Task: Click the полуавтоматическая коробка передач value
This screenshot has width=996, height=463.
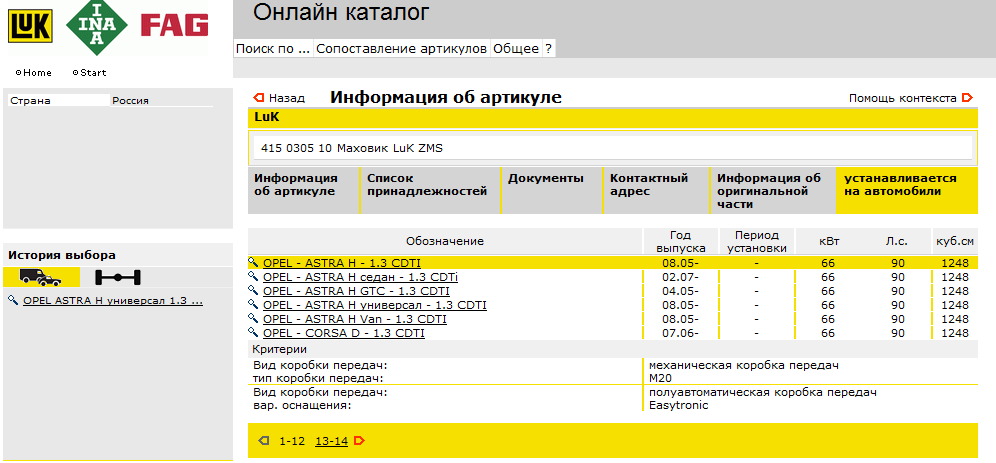Action: coord(763,393)
